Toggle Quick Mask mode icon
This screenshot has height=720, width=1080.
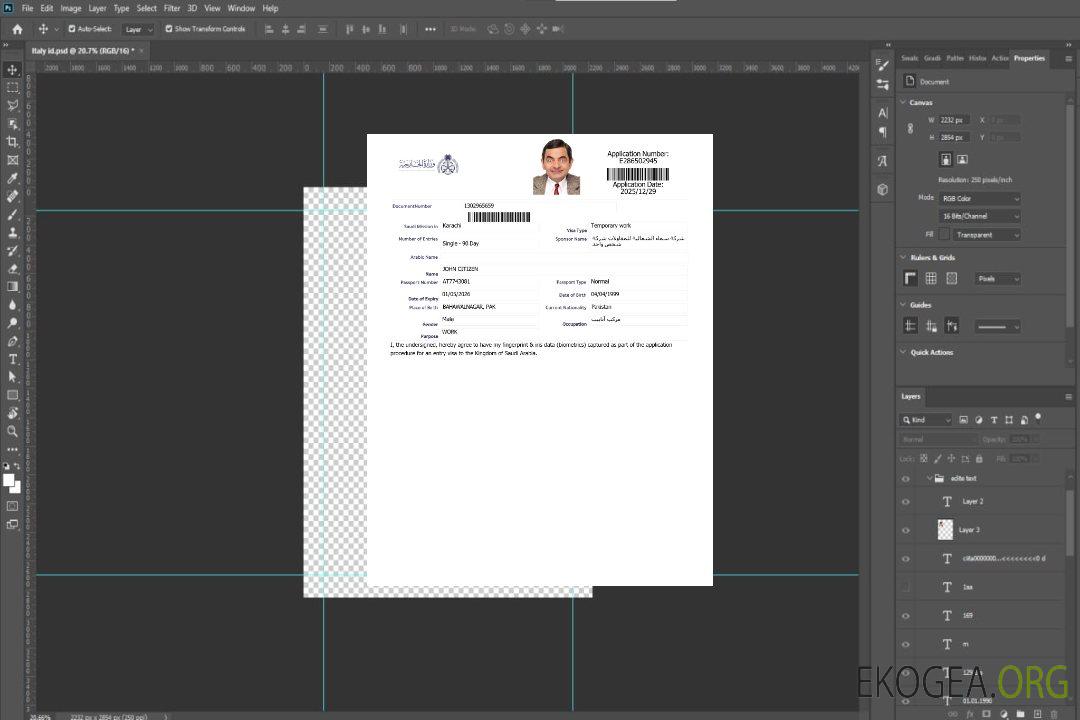12,506
